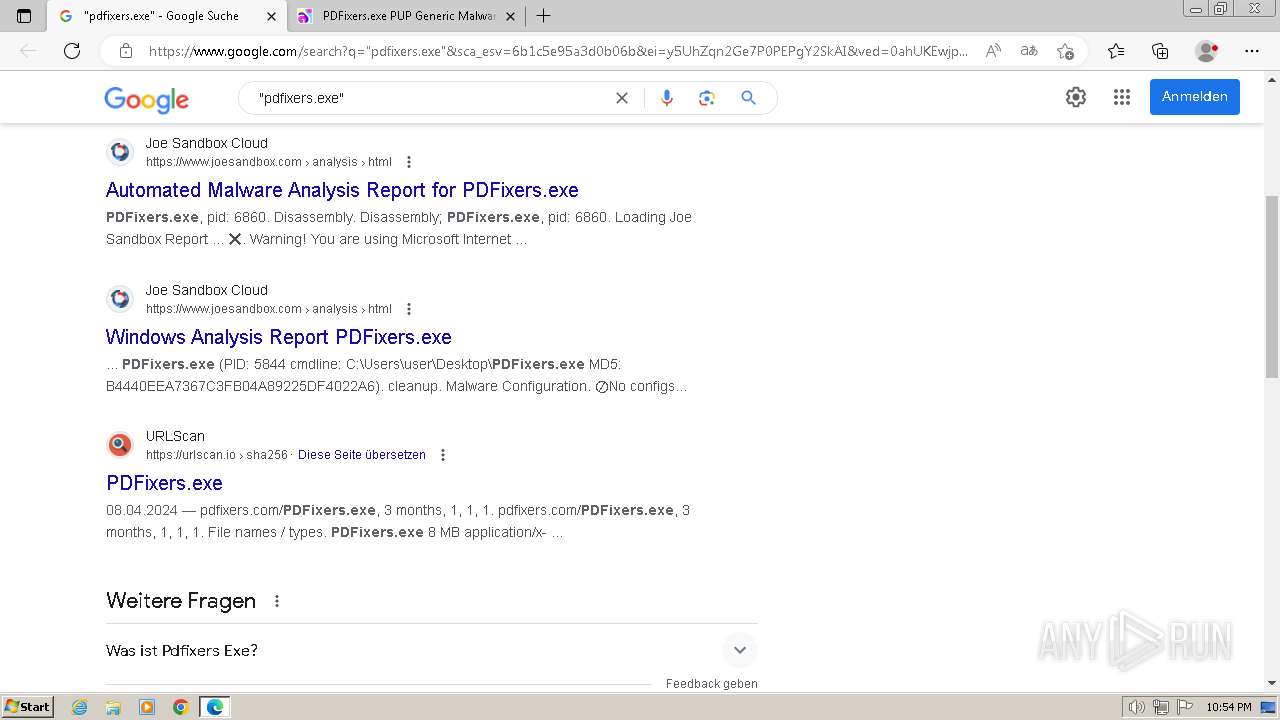View site information lock icon
The image size is (1280, 720).
pyautogui.click(x=126, y=51)
